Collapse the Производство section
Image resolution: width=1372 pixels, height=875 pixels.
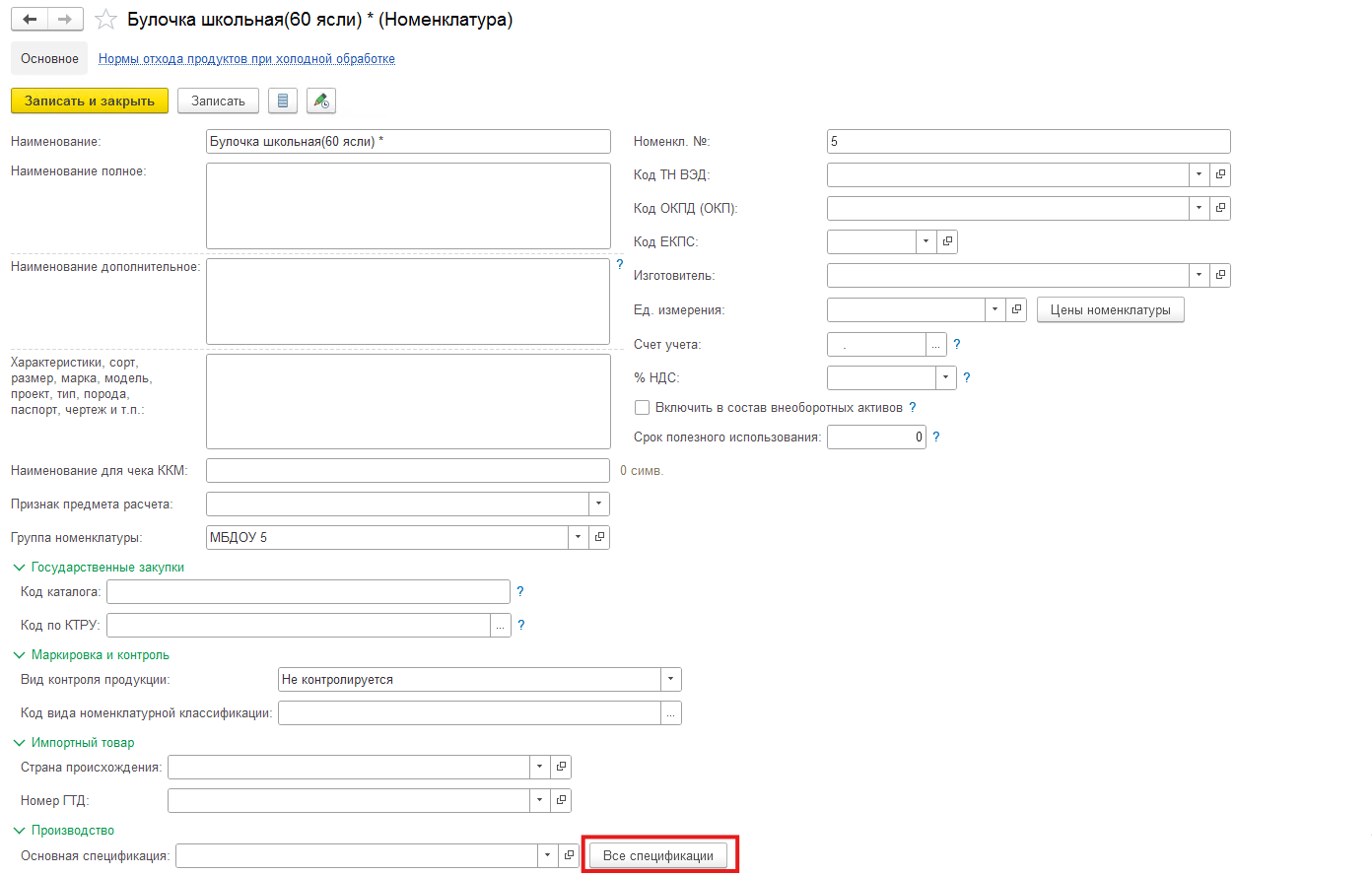19,831
